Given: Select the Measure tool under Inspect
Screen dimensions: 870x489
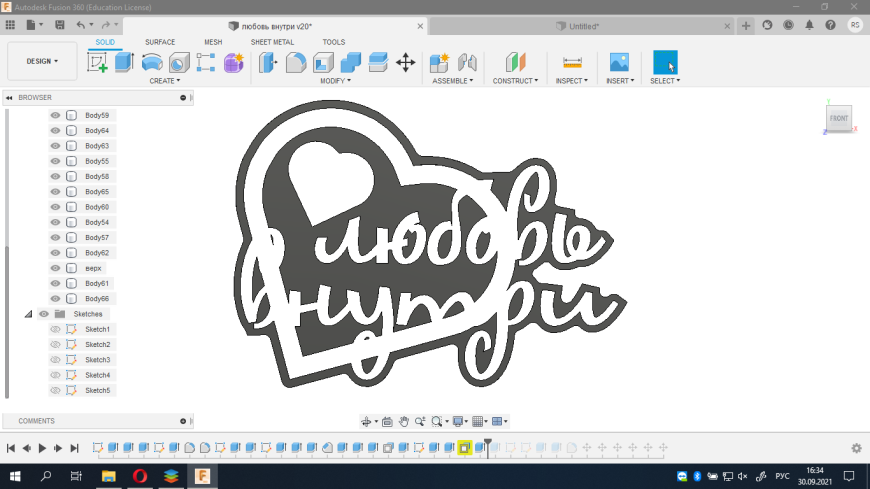Looking at the screenshot, I should [x=572, y=63].
